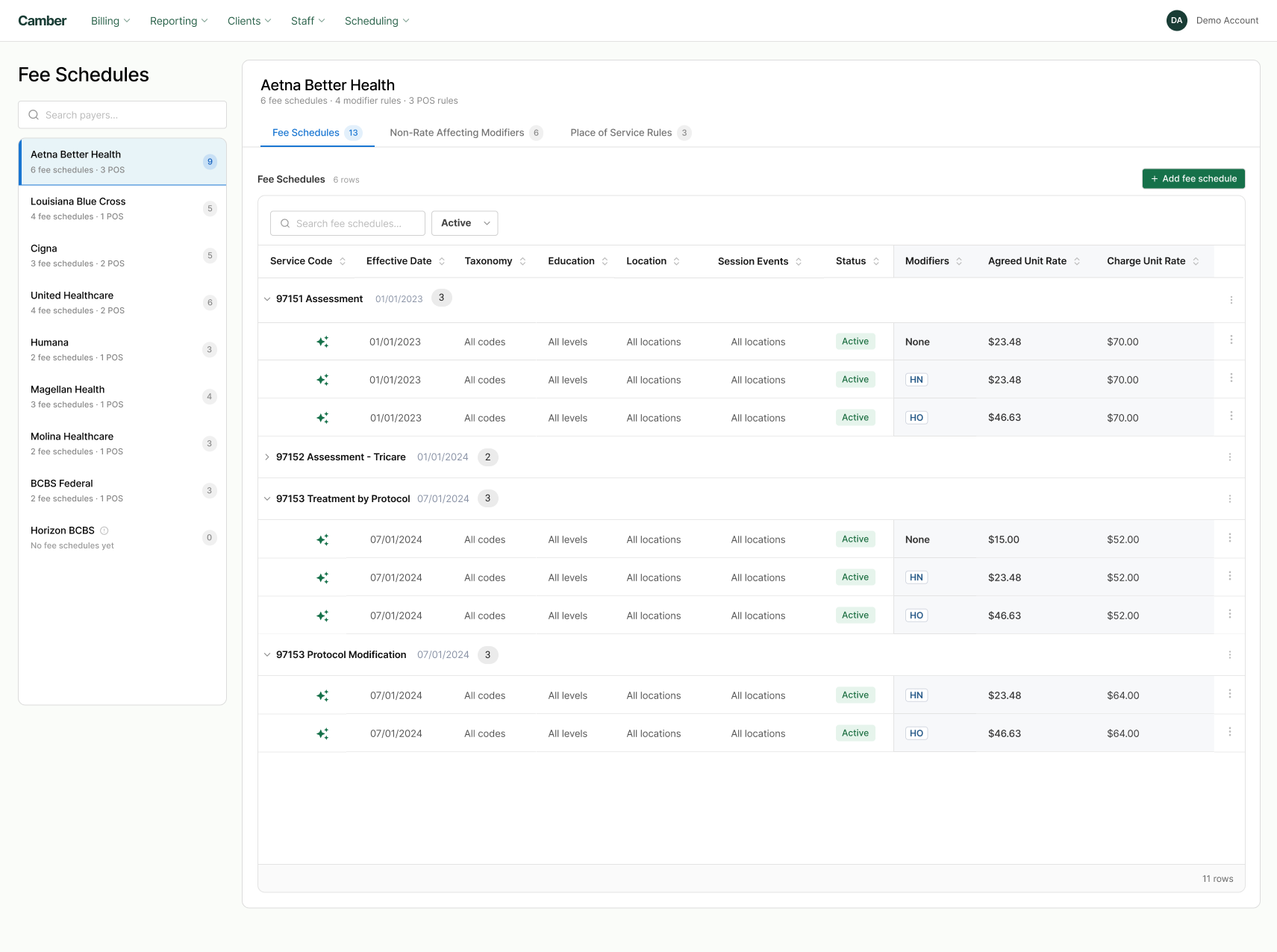Sort by Agreed Unit Rate column
Screen dimensions: 1277x952
coord(1077,261)
